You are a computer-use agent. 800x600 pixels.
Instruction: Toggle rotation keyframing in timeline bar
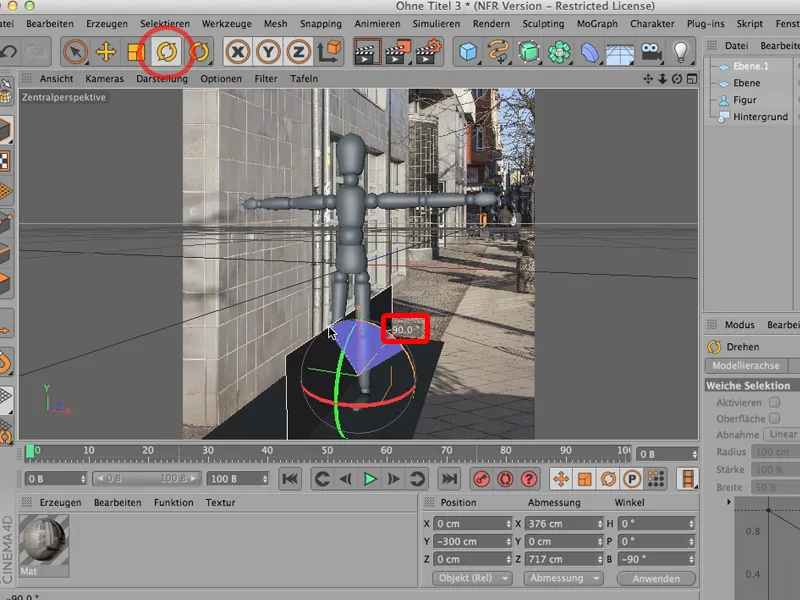click(608, 479)
